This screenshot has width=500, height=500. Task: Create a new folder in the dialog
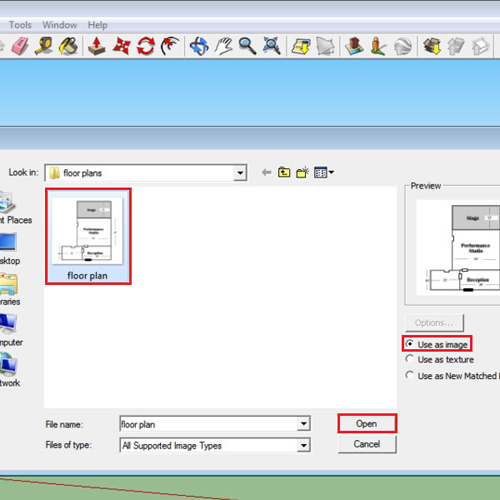[302, 172]
